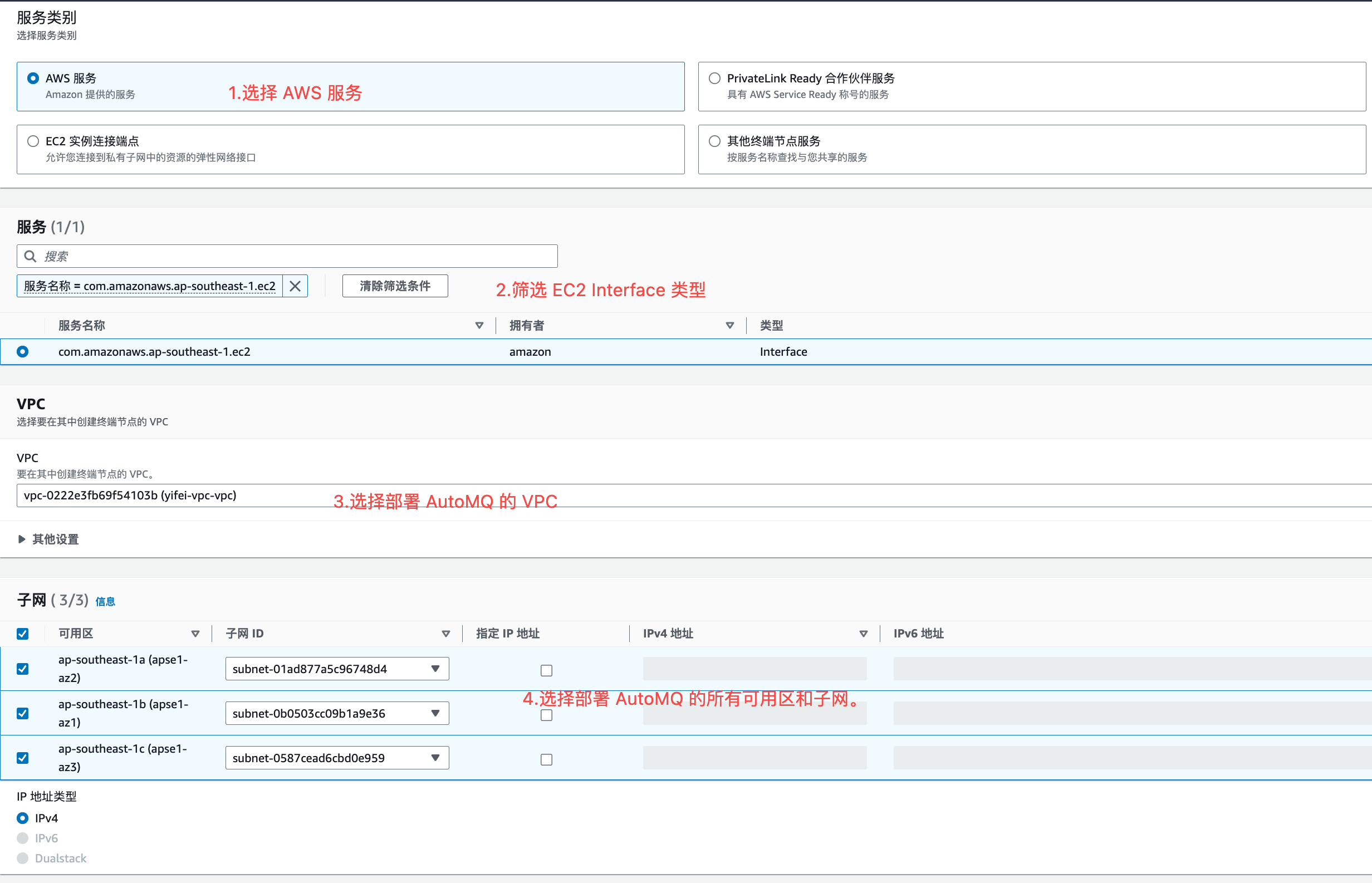
Task: Select the PrivateLink Ready 合作伙伴服务 option
Action: point(714,79)
